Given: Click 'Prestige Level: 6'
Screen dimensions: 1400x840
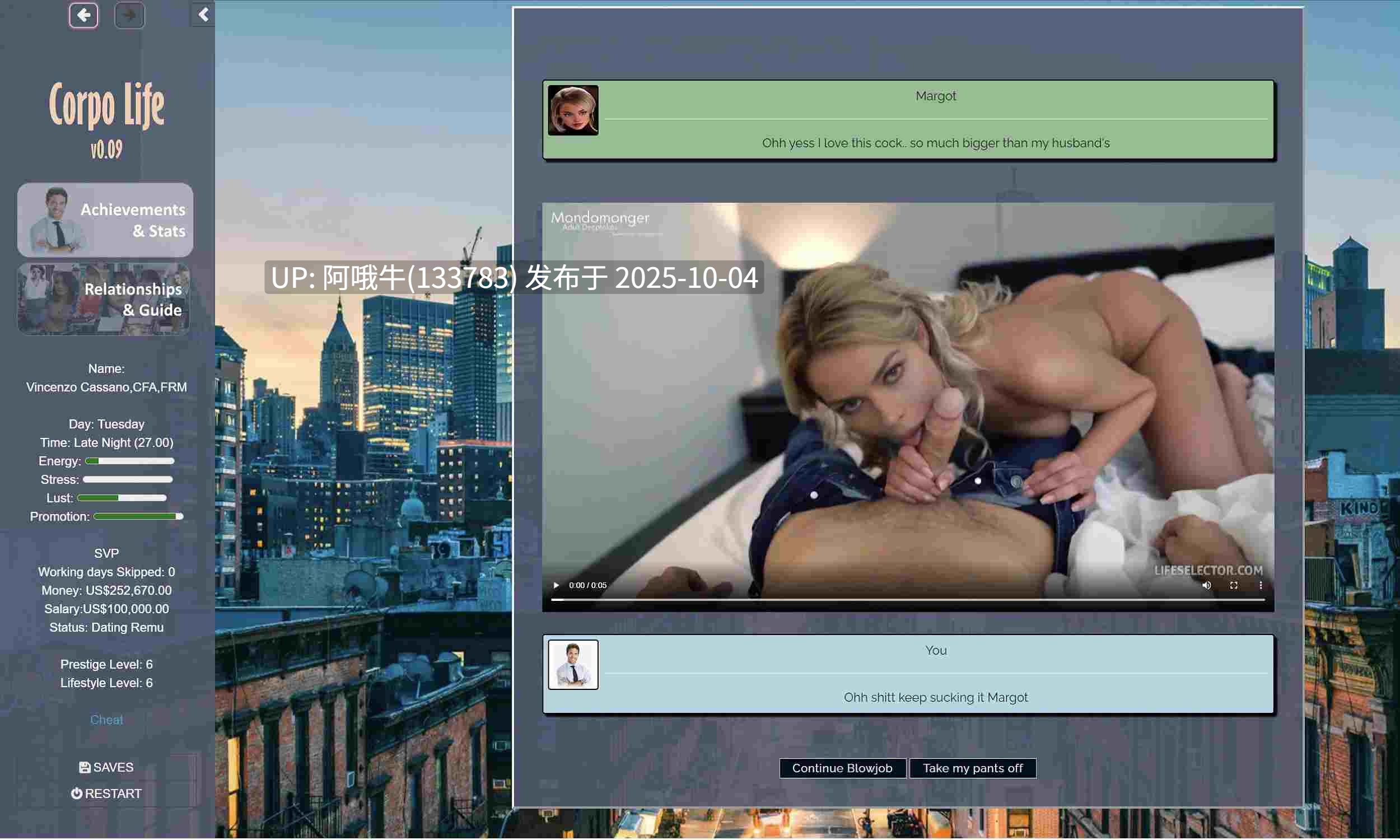Looking at the screenshot, I should (106, 665).
